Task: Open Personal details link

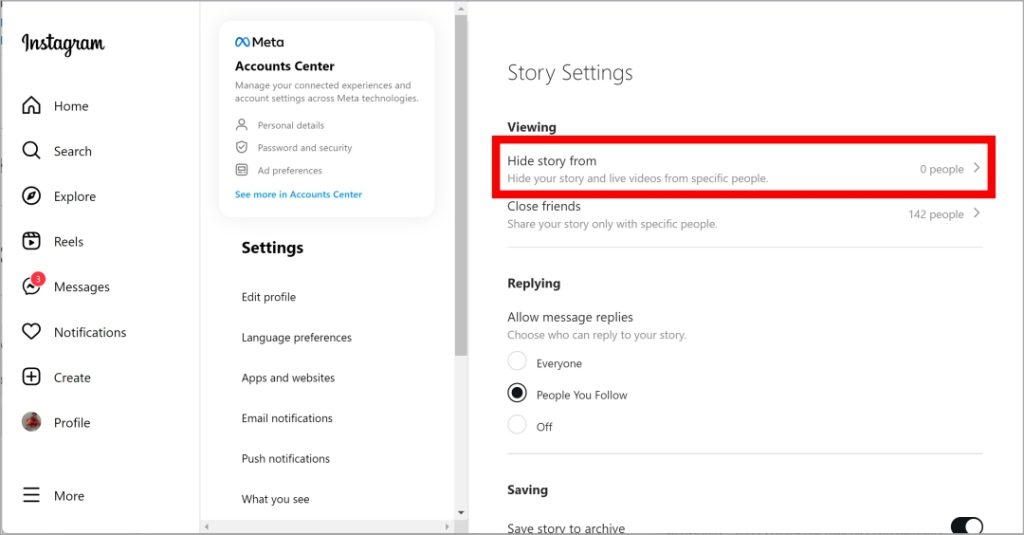Action: tap(291, 125)
